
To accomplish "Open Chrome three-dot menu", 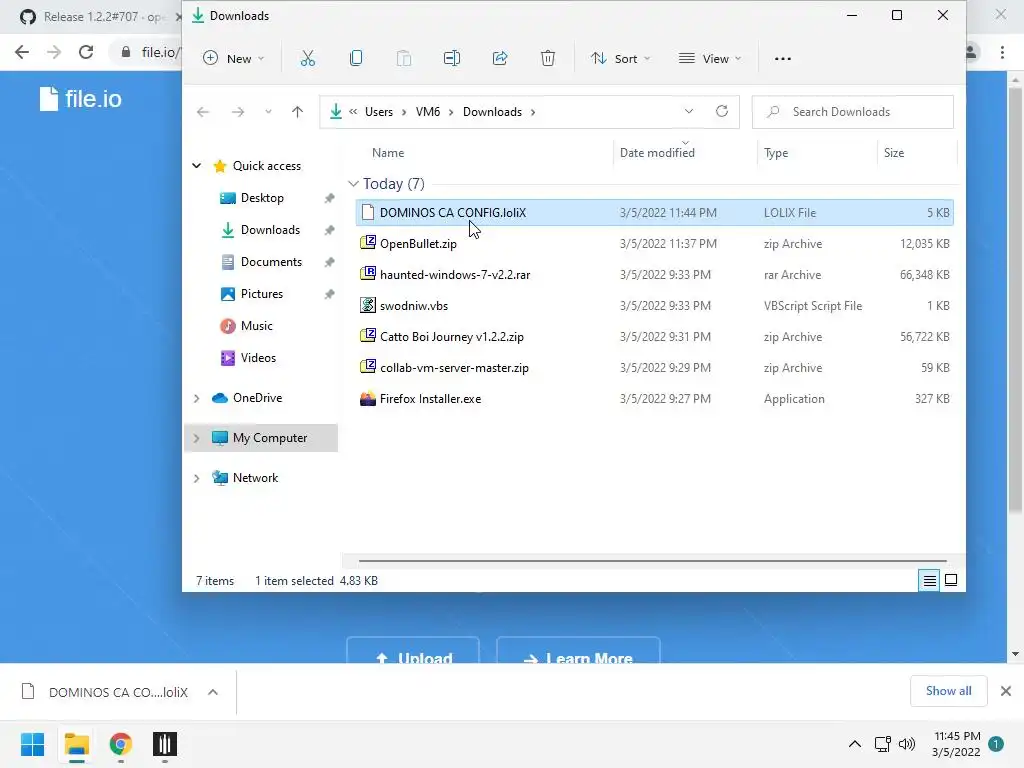I will point(1002,52).
